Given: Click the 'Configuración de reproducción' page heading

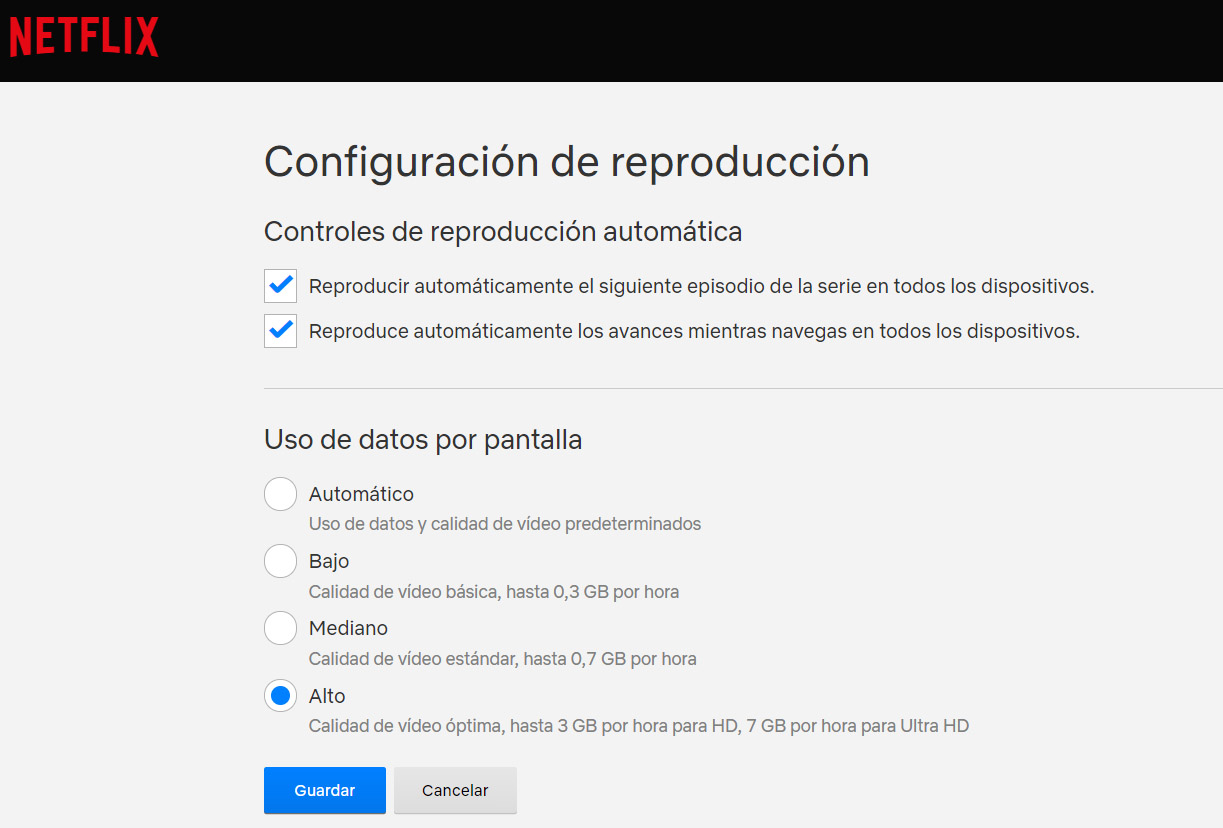Looking at the screenshot, I should click(x=567, y=162).
